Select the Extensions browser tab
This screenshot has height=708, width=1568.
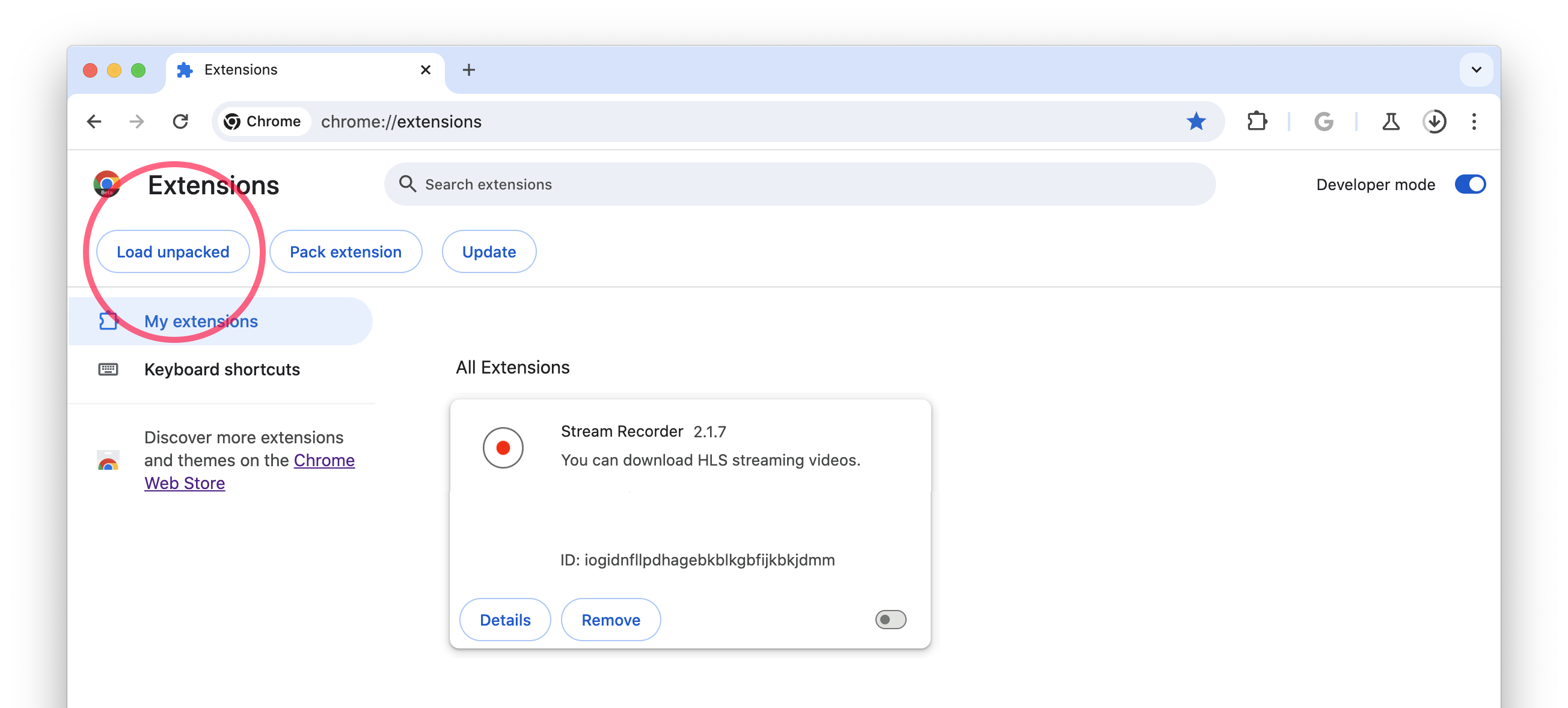pyautogui.click(x=304, y=70)
